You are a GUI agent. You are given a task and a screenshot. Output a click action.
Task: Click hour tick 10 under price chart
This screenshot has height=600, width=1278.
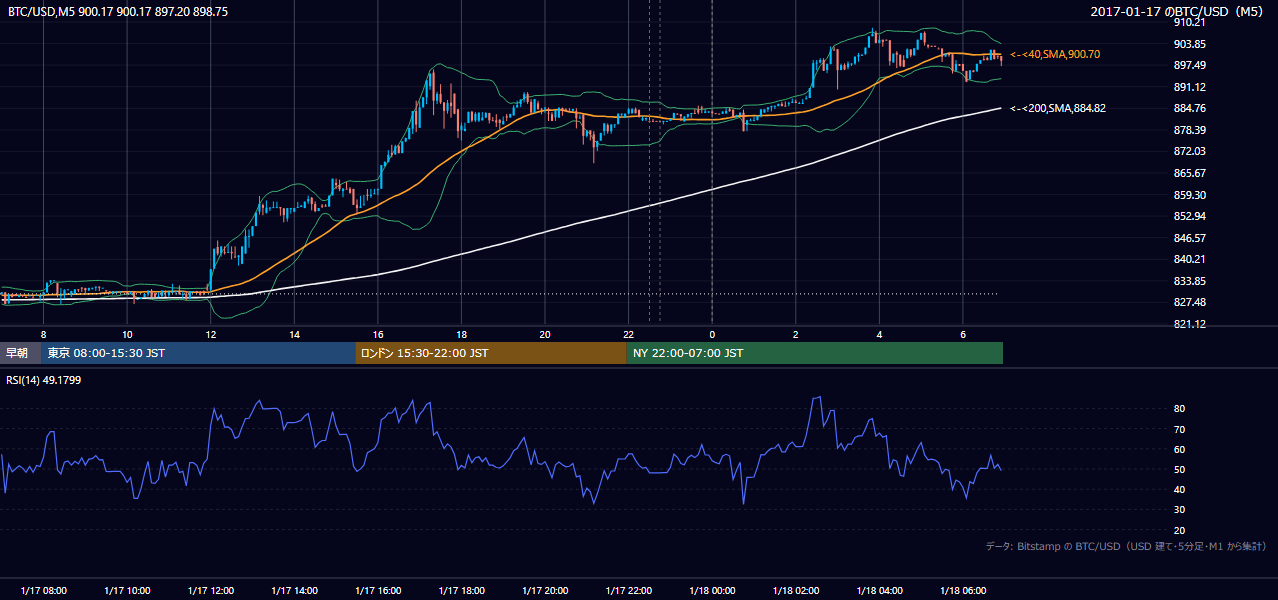pyautogui.click(x=127, y=334)
